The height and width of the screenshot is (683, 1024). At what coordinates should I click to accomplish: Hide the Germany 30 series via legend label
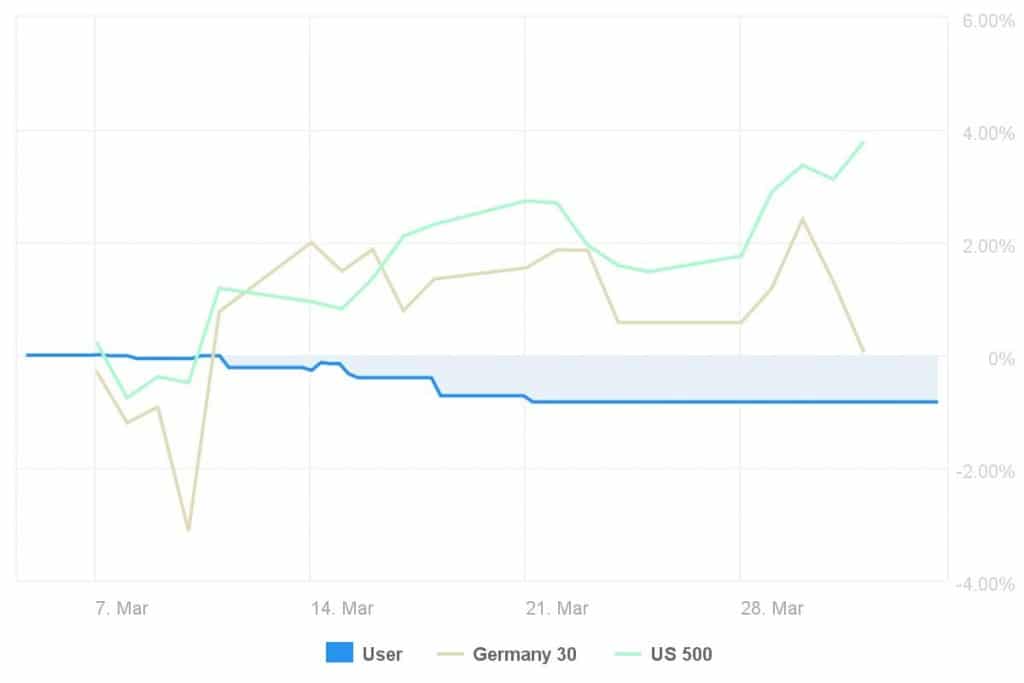[524, 655]
